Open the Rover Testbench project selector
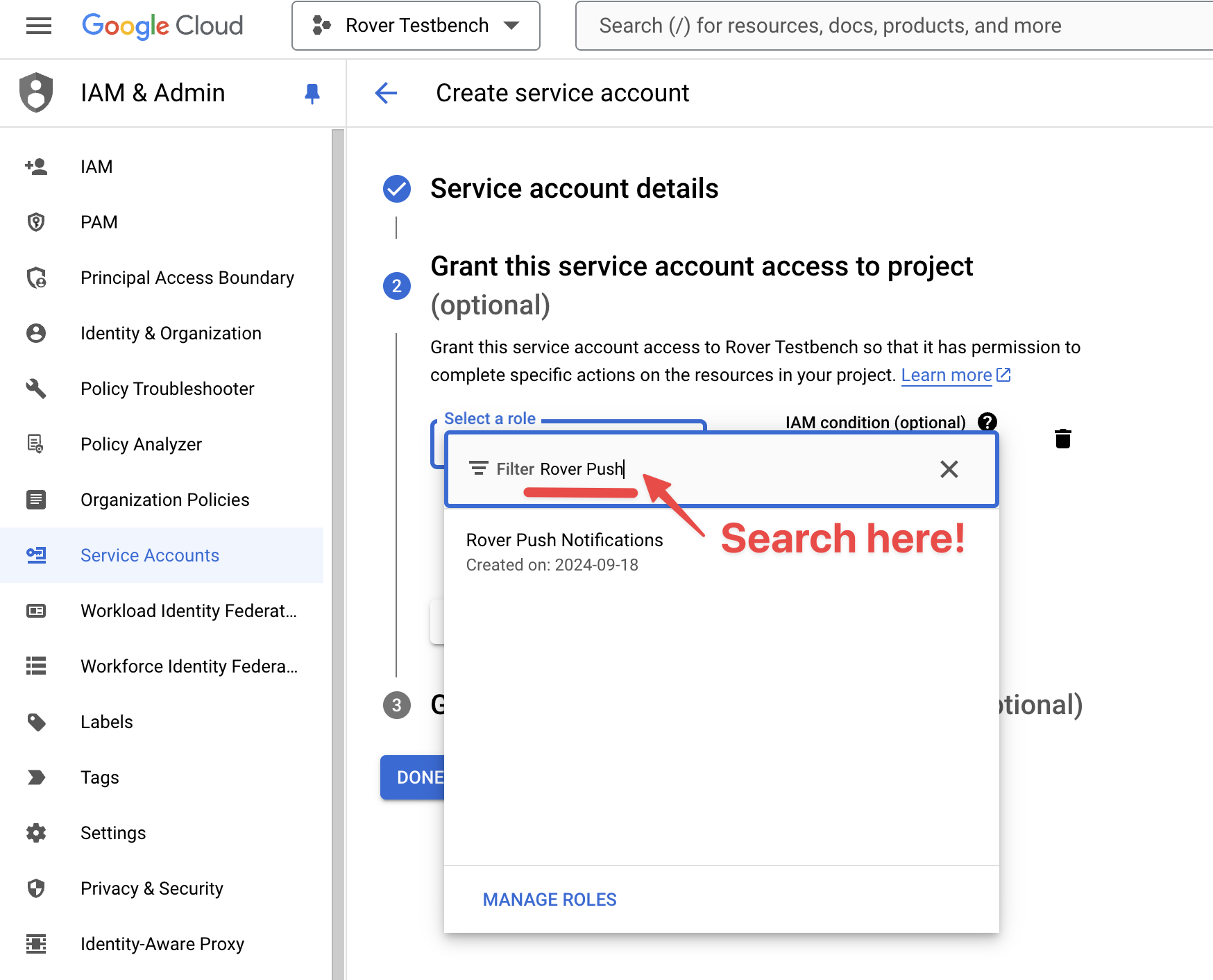Viewport: 1213px width, 980px height. [x=416, y=26]
